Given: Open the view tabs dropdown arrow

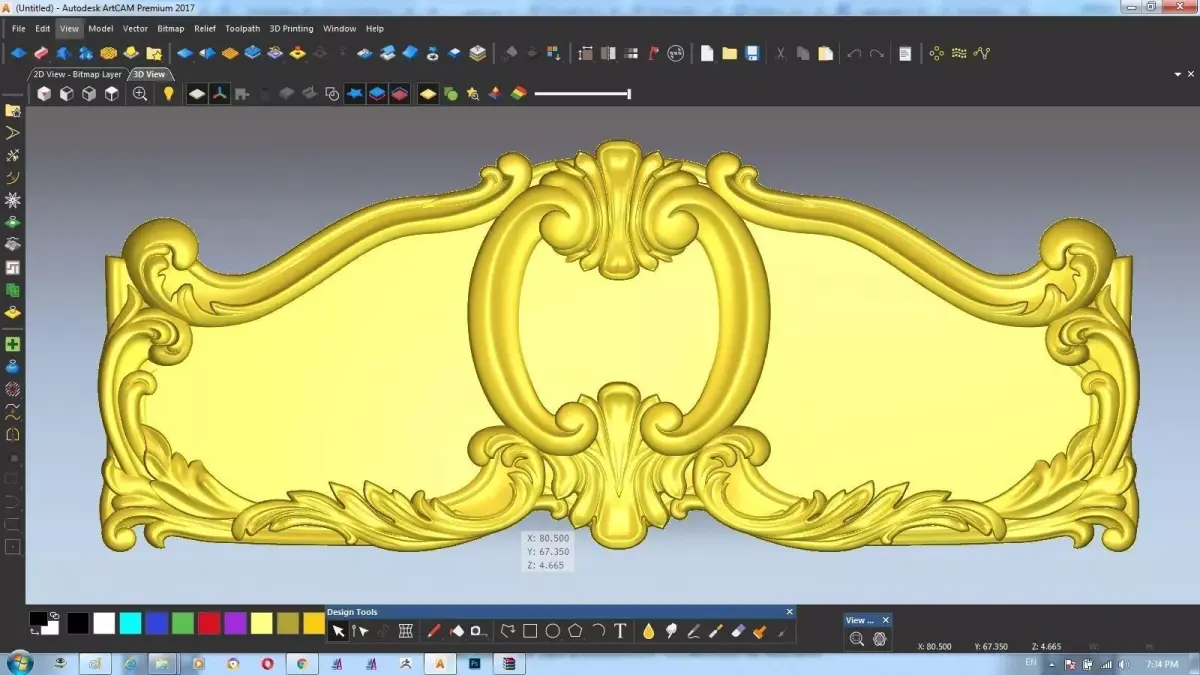Looking at the screenshot, I should 1178,74.
